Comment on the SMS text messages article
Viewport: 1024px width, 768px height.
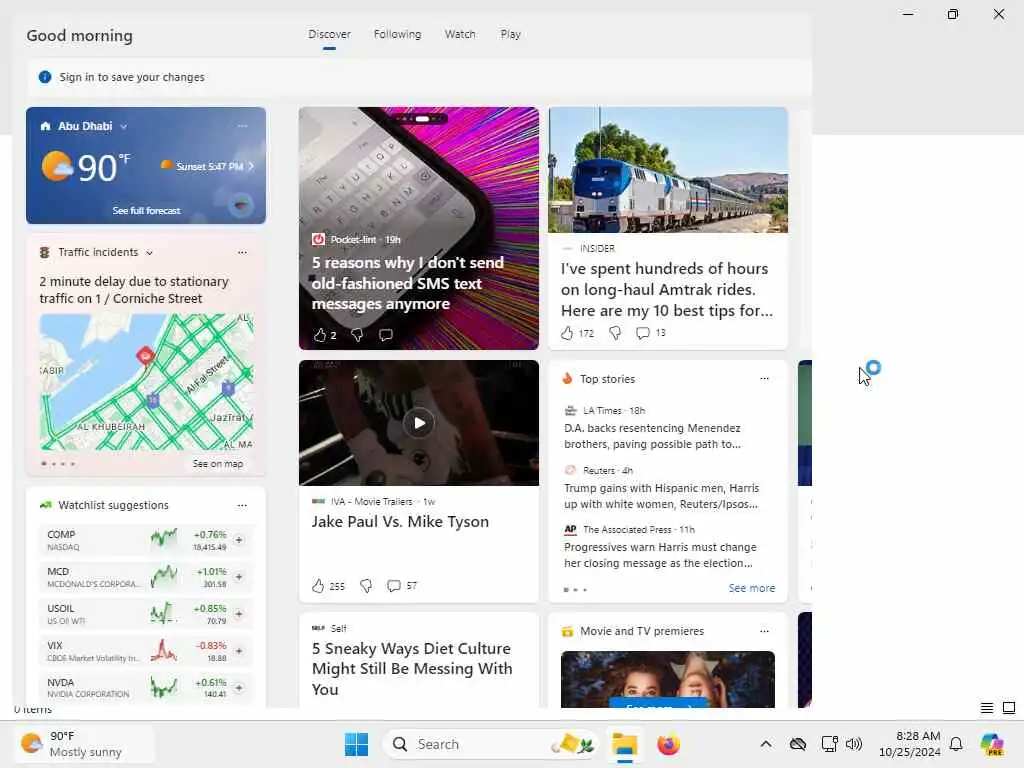coord(386,335)
